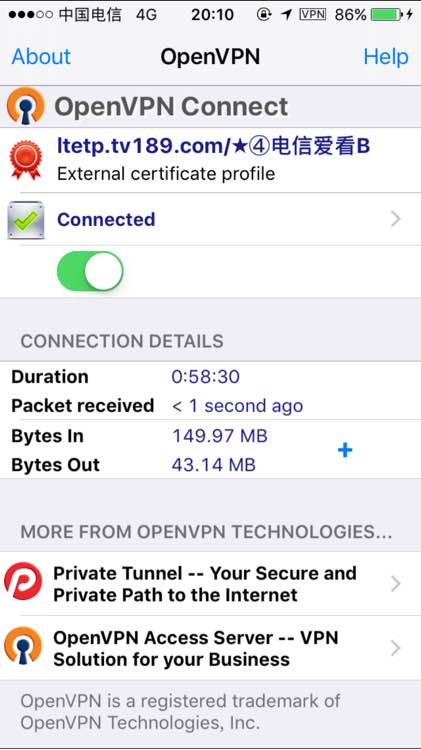The image size is (421, 750).
Task: Tap Private Tunnel secure path link text
Action: coord(205,584)
